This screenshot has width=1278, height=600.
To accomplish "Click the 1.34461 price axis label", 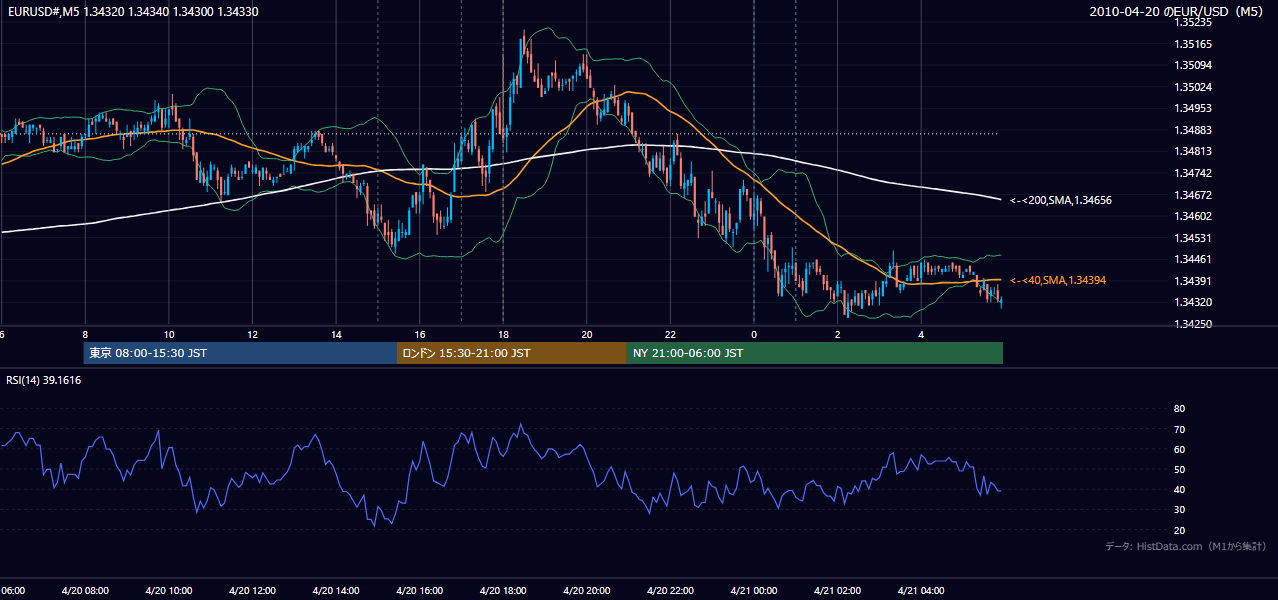I will 1193,259.
